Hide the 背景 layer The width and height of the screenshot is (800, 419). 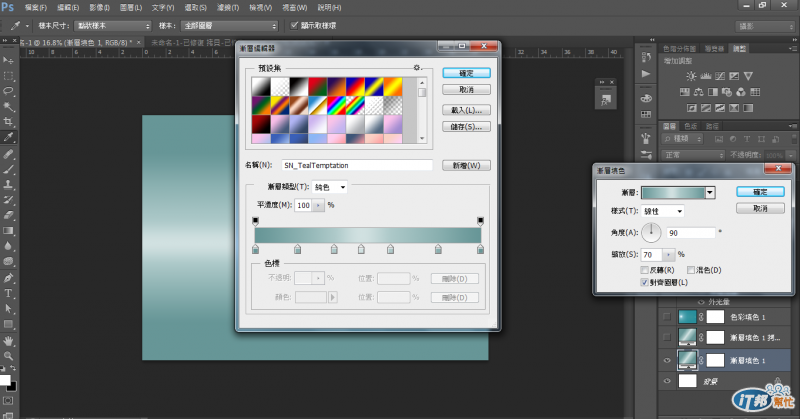[667, 381]
